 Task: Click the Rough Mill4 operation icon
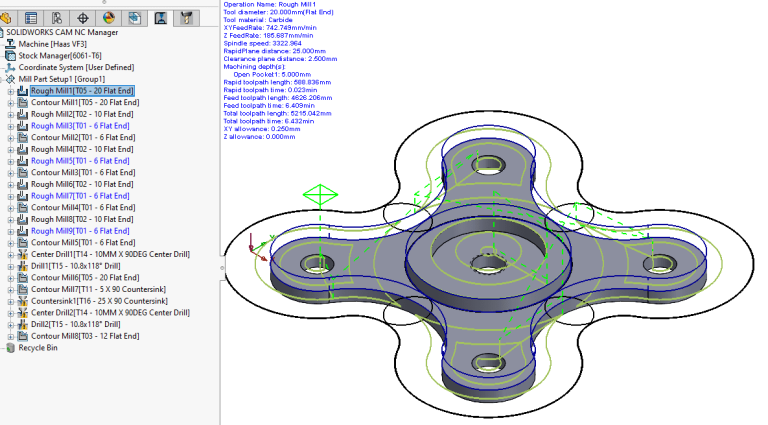[x=23, y=149]
